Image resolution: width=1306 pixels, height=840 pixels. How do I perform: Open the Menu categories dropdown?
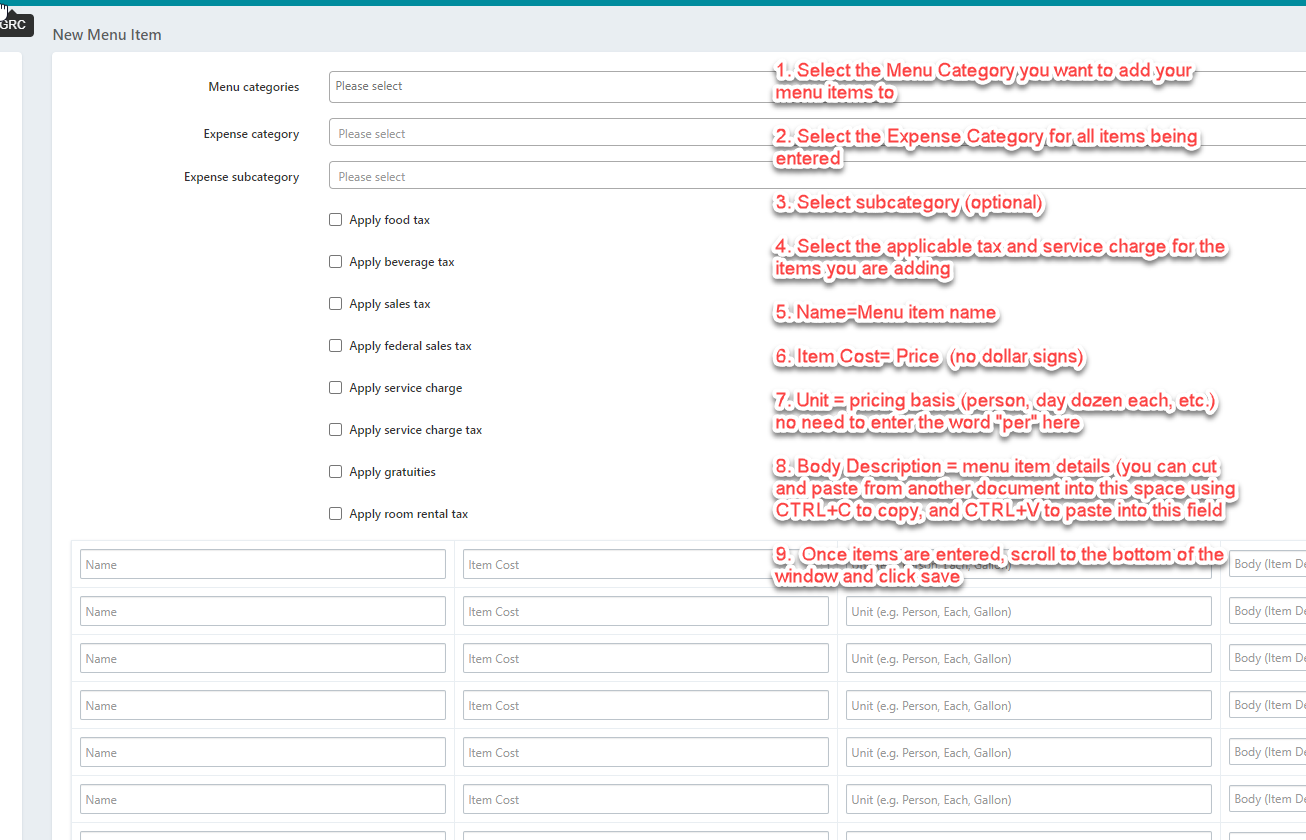click(x=550, y=87)
